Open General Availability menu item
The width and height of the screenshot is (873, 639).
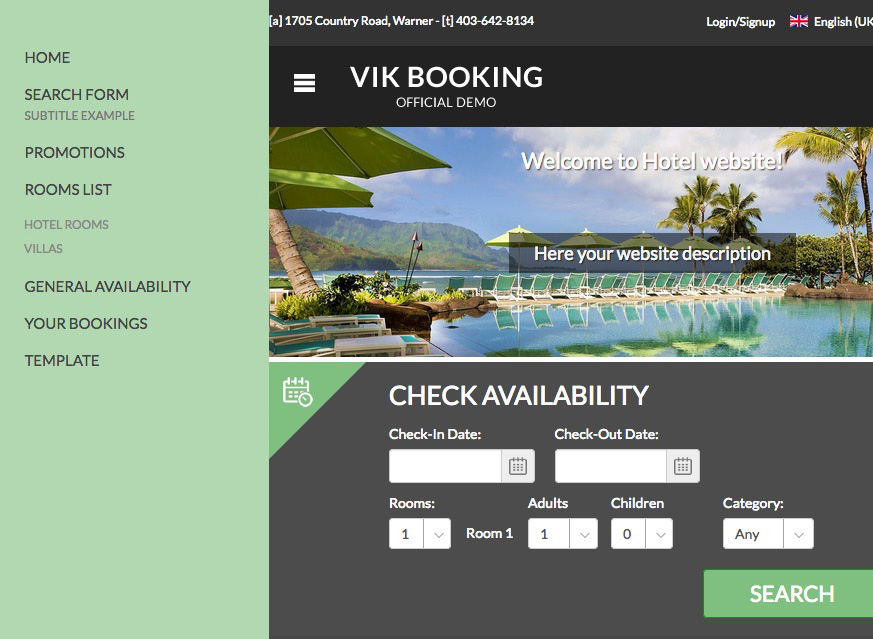(x=107, y=287)
